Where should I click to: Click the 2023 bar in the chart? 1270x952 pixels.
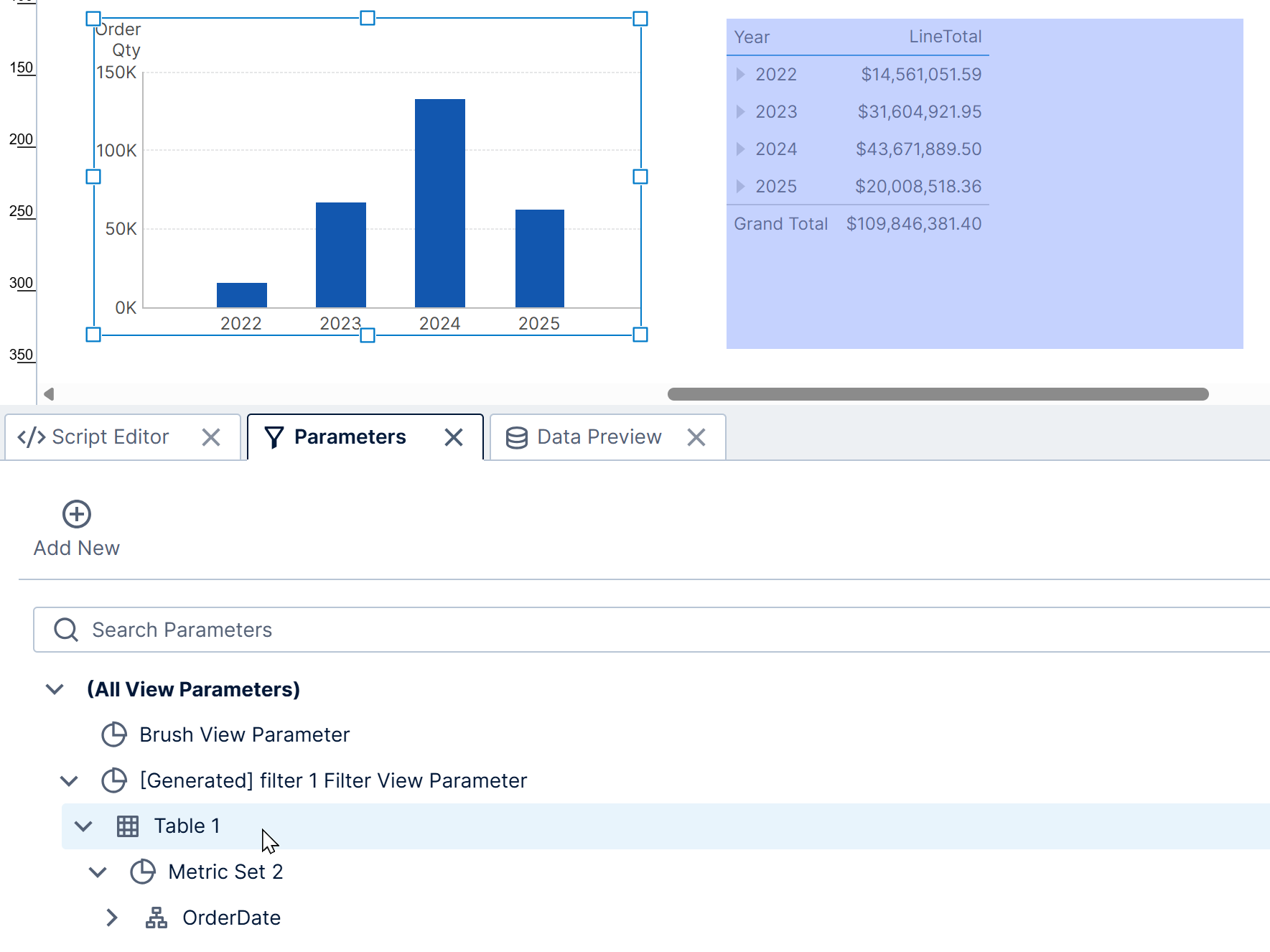[x=341, y=255]
